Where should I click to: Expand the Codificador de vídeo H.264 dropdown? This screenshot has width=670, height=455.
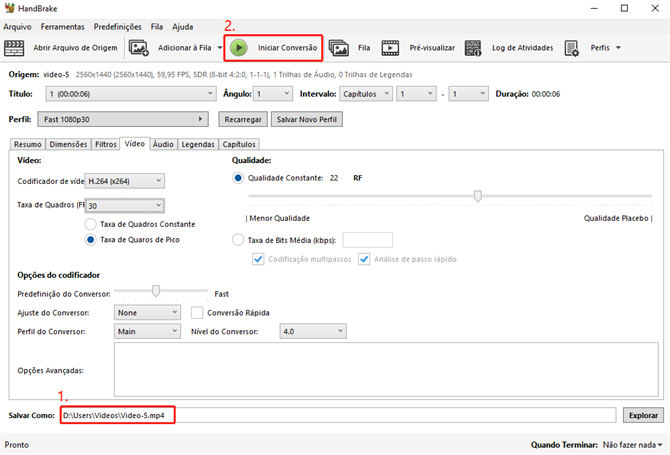(x=125, y=181)
